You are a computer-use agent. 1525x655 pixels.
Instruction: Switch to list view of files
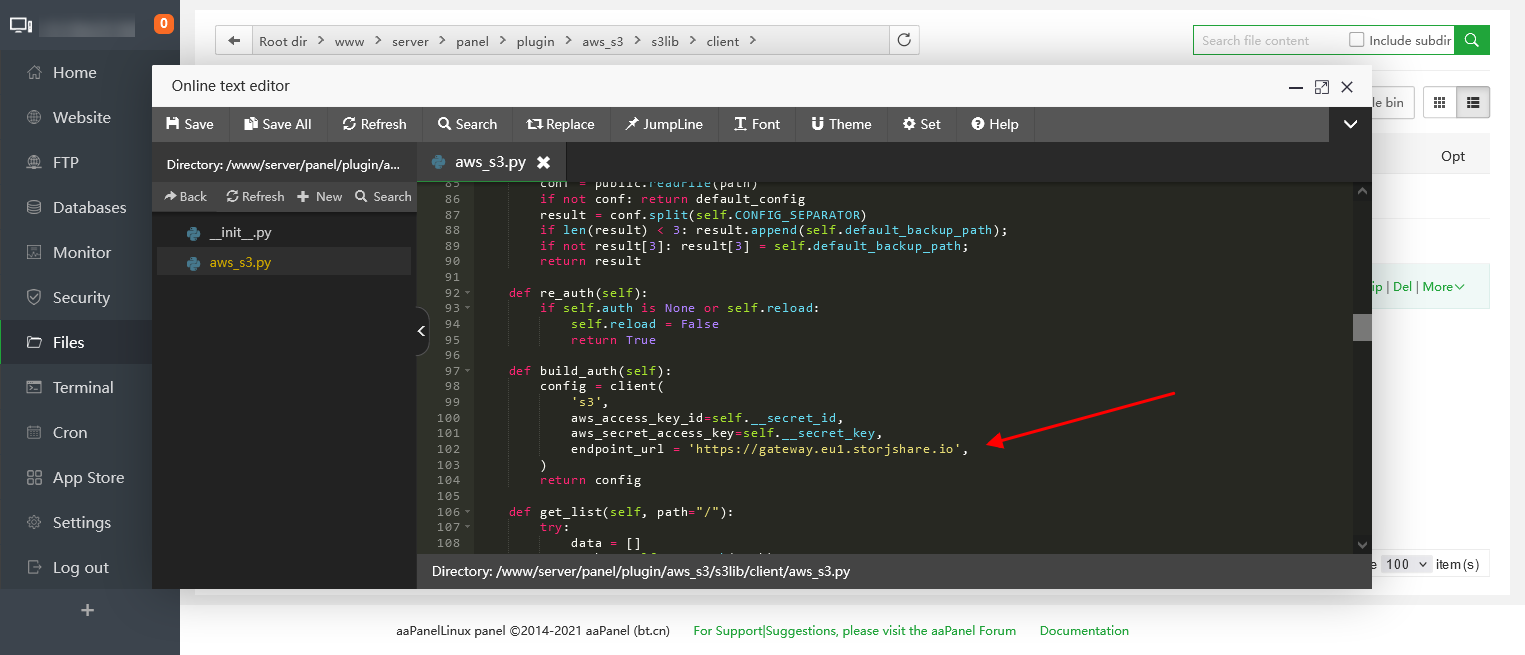[x=1473, y=102]
